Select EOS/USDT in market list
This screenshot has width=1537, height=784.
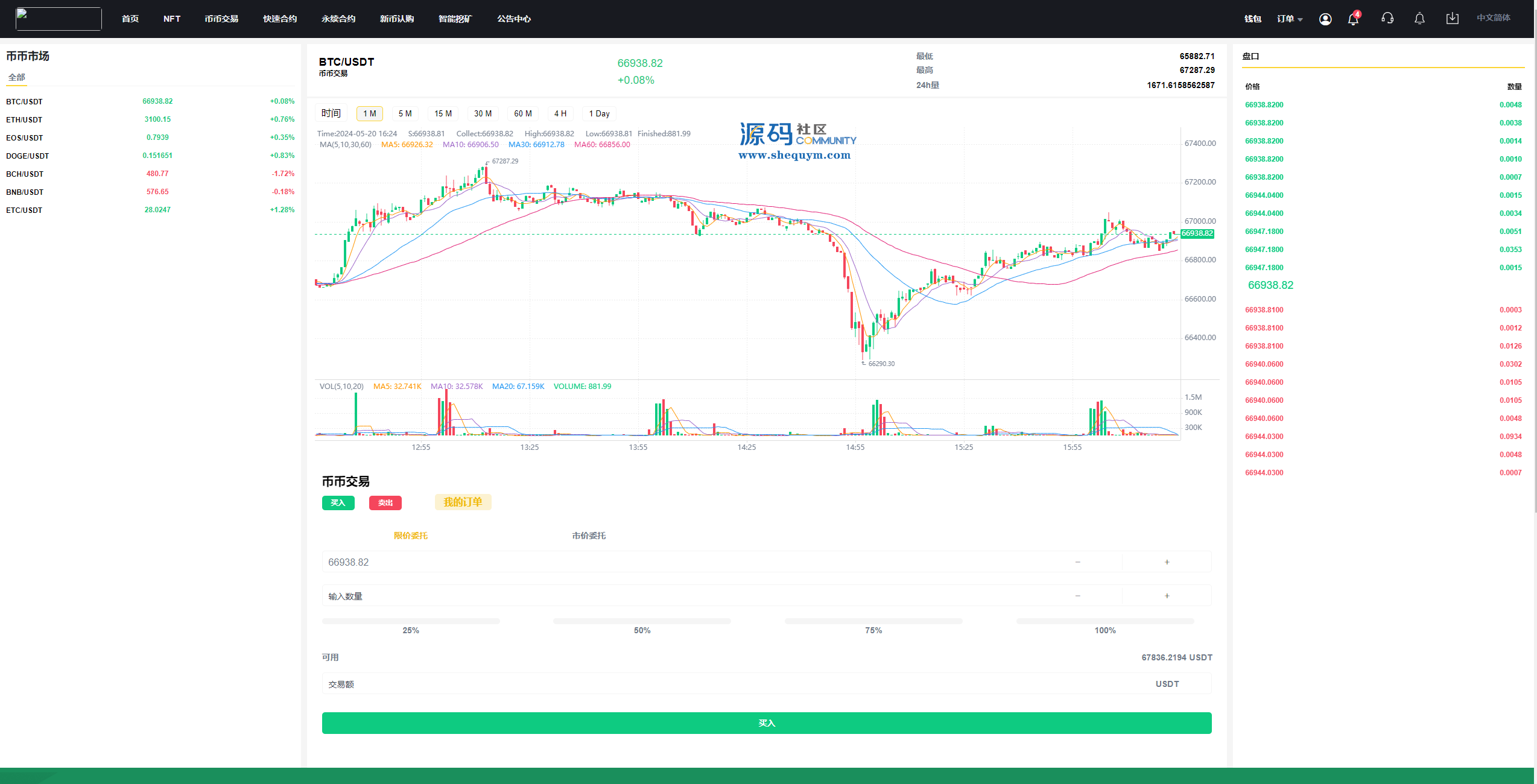tap(150, 138)
